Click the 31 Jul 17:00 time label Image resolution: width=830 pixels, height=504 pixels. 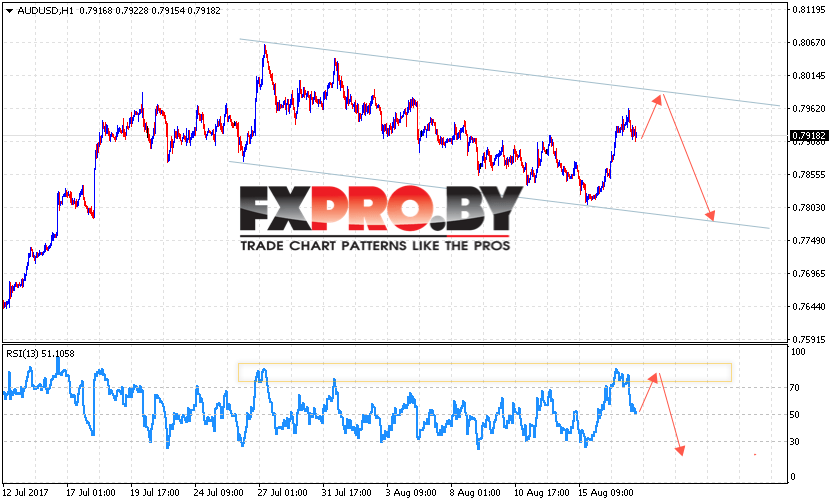(x=346, y=493)
